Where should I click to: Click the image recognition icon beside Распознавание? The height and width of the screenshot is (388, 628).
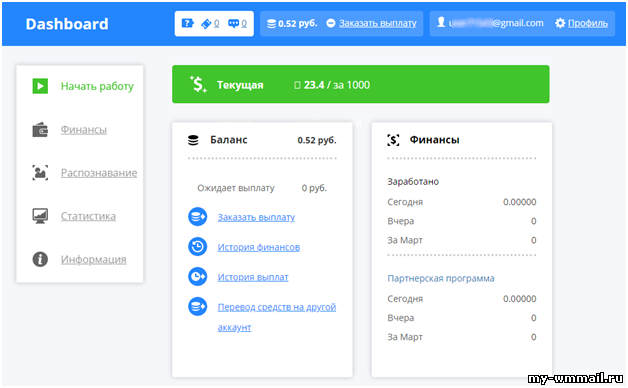click(40, 173)
